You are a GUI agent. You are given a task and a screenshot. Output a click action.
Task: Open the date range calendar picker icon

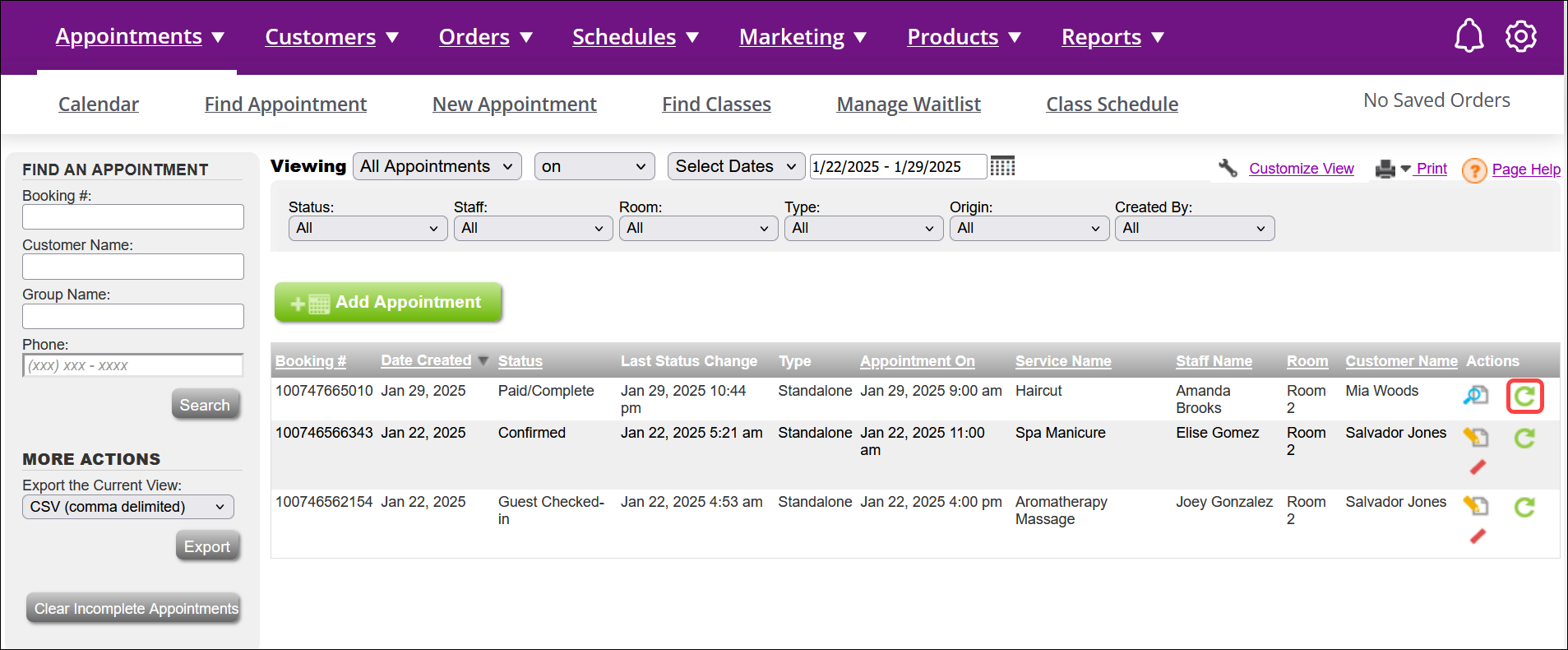click(x=1002, y=166)
